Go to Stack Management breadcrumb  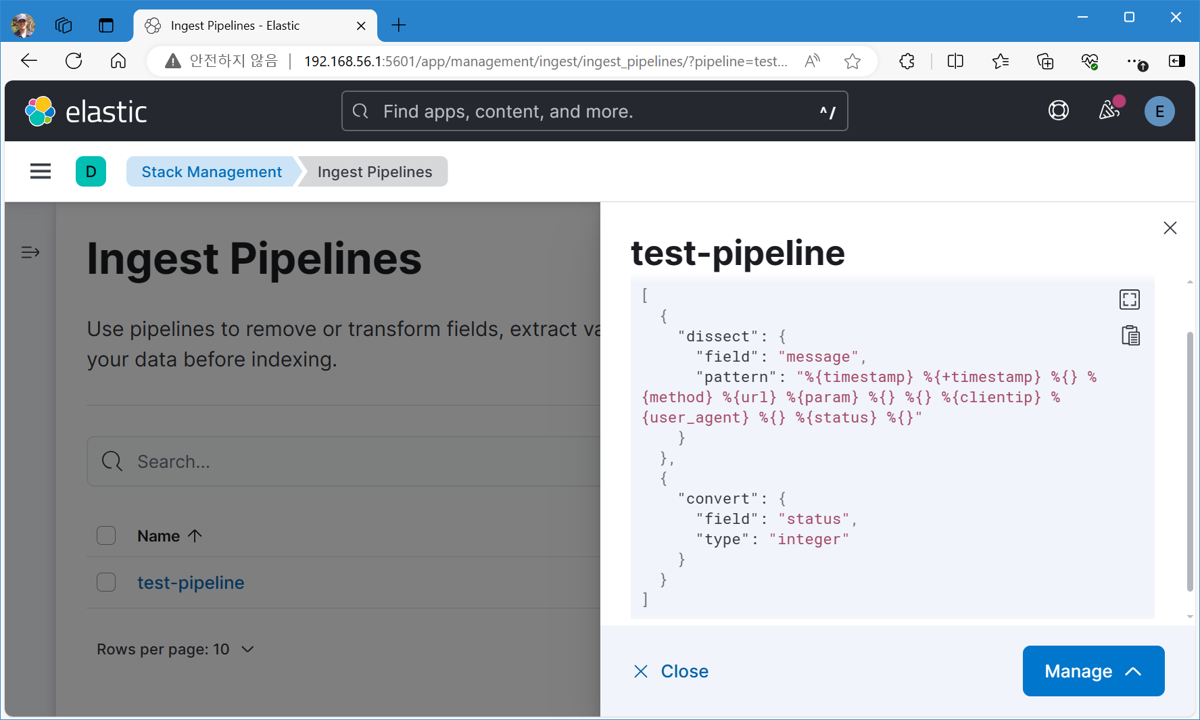[x=212, y=172]
